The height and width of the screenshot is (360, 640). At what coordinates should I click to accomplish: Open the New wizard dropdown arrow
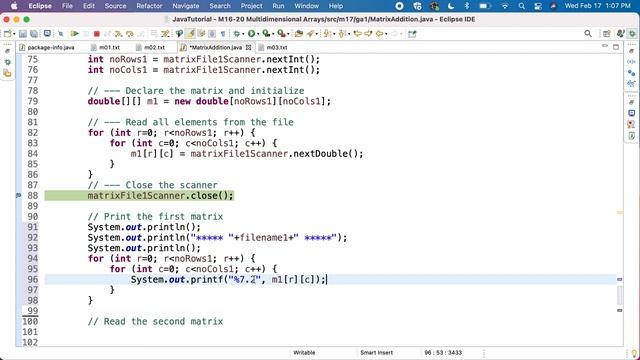[14, 34]
